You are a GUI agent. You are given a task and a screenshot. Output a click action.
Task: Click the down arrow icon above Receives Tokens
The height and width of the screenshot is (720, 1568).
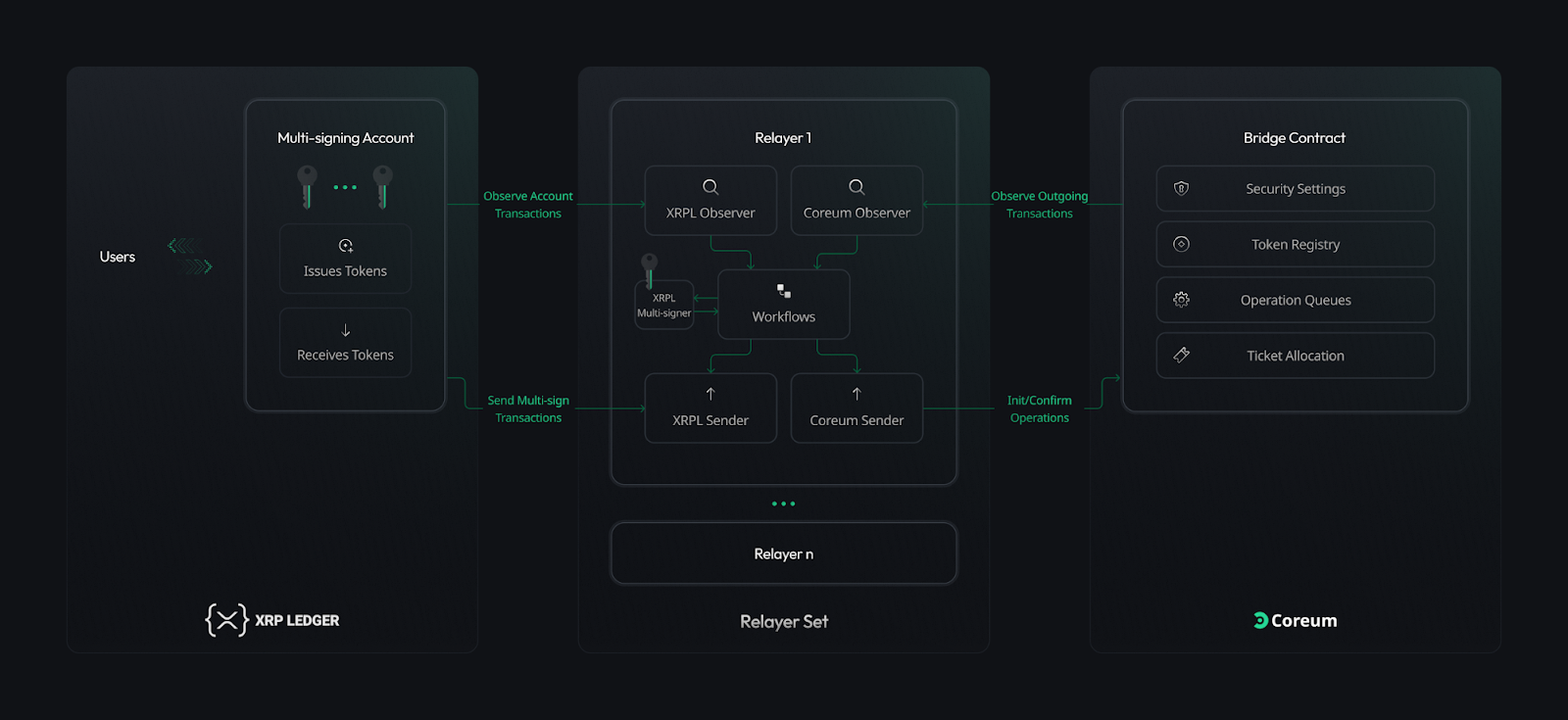point(345,331)
